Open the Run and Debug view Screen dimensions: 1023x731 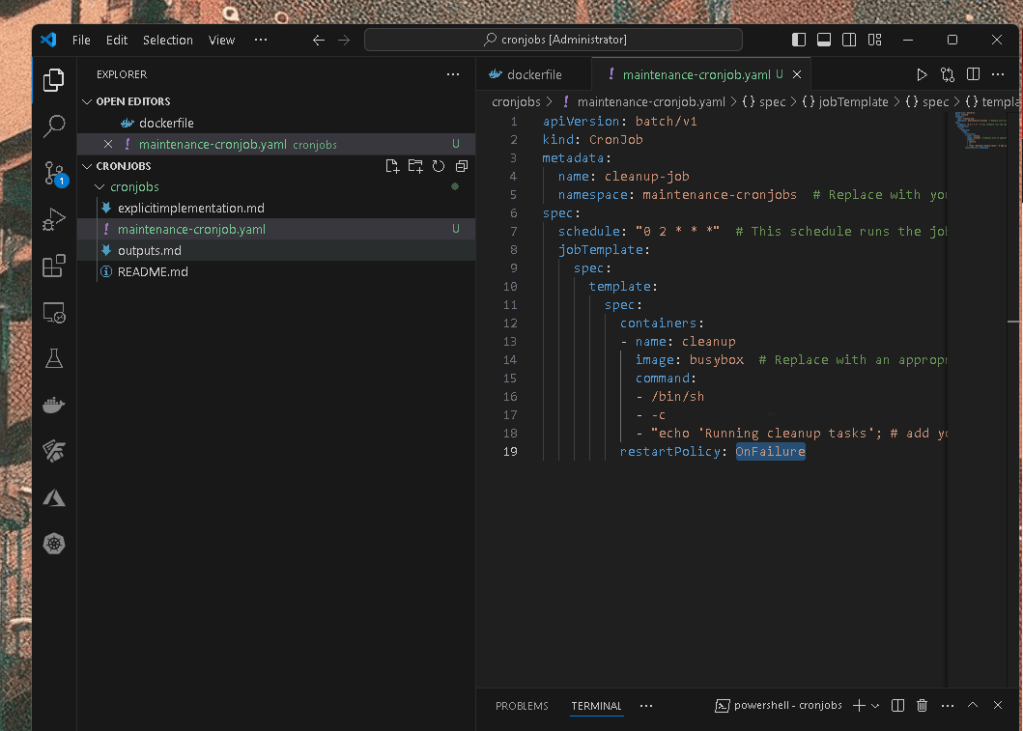pyautogui.click(x=53, y=220)
